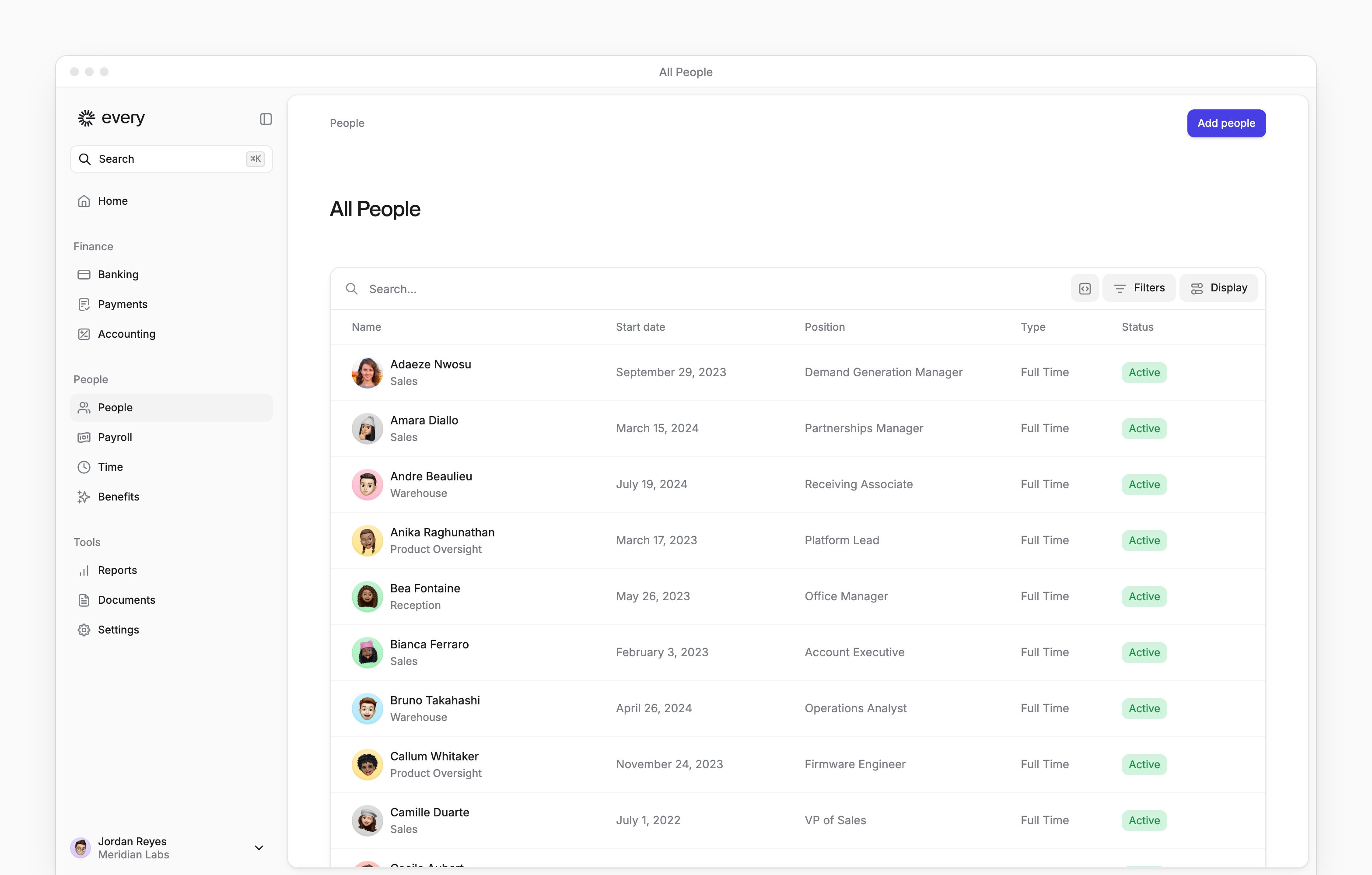Expand the Jordan Reyes account chevron
This screenshot has width=1372, height=875.
click(259, 848)
